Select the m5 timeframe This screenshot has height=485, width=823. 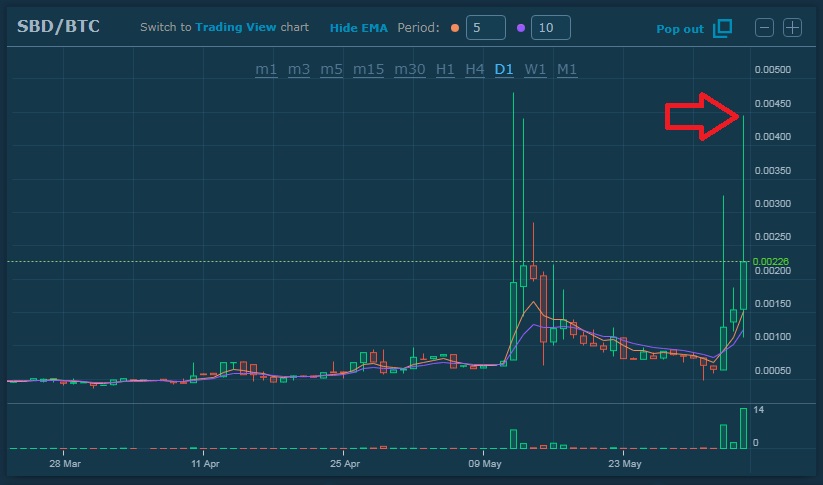pos(331,69)
